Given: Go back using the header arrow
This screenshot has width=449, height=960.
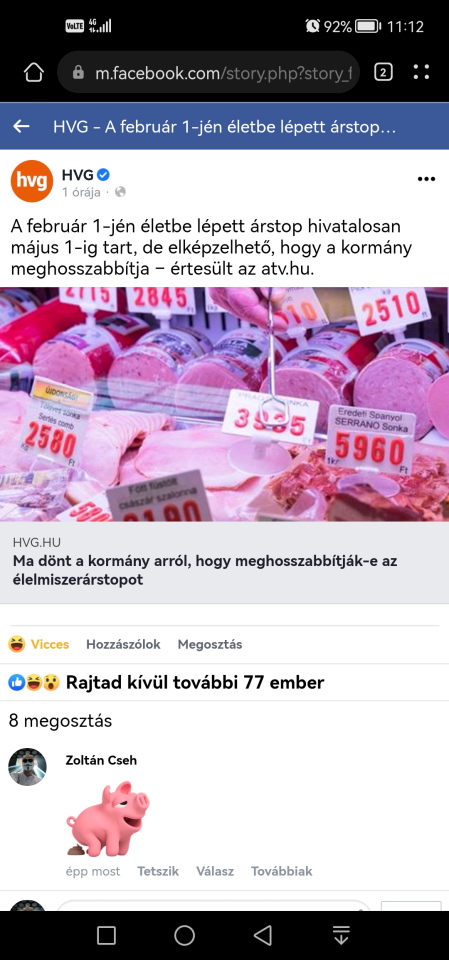Looking at the screenshot, I should (x=21, y=126).
